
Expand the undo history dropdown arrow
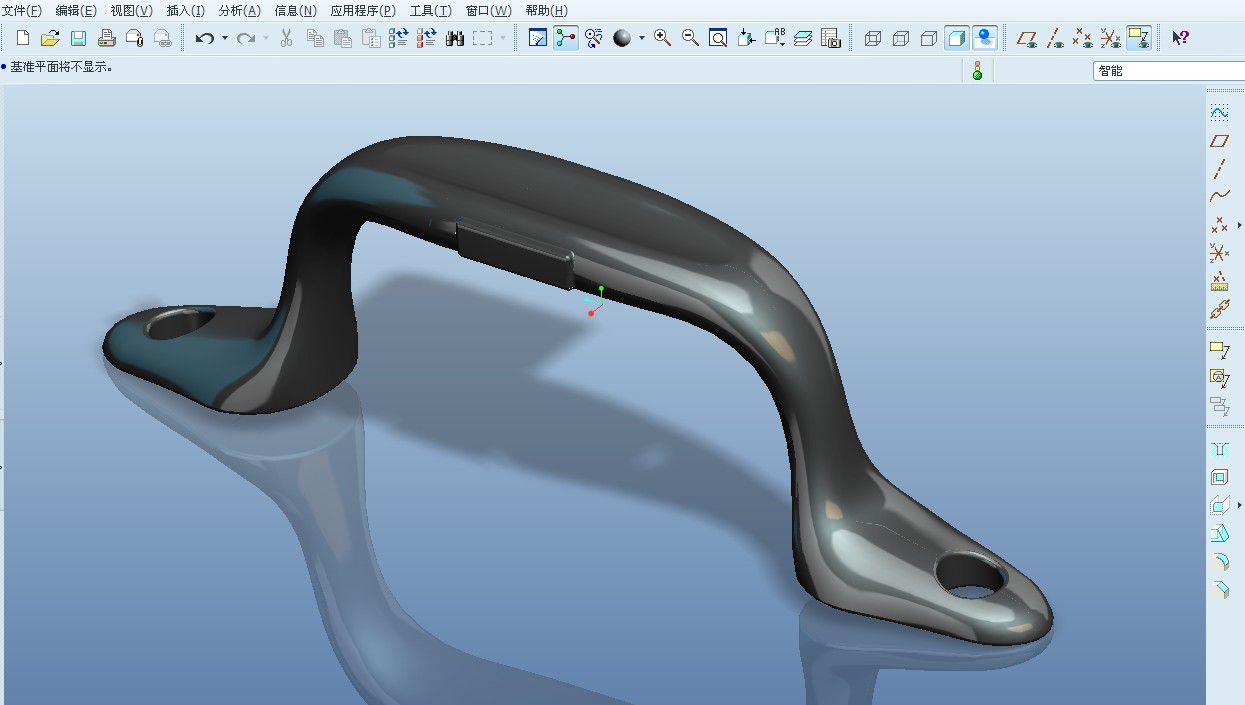pyautogui.click(x=224, y=38)
